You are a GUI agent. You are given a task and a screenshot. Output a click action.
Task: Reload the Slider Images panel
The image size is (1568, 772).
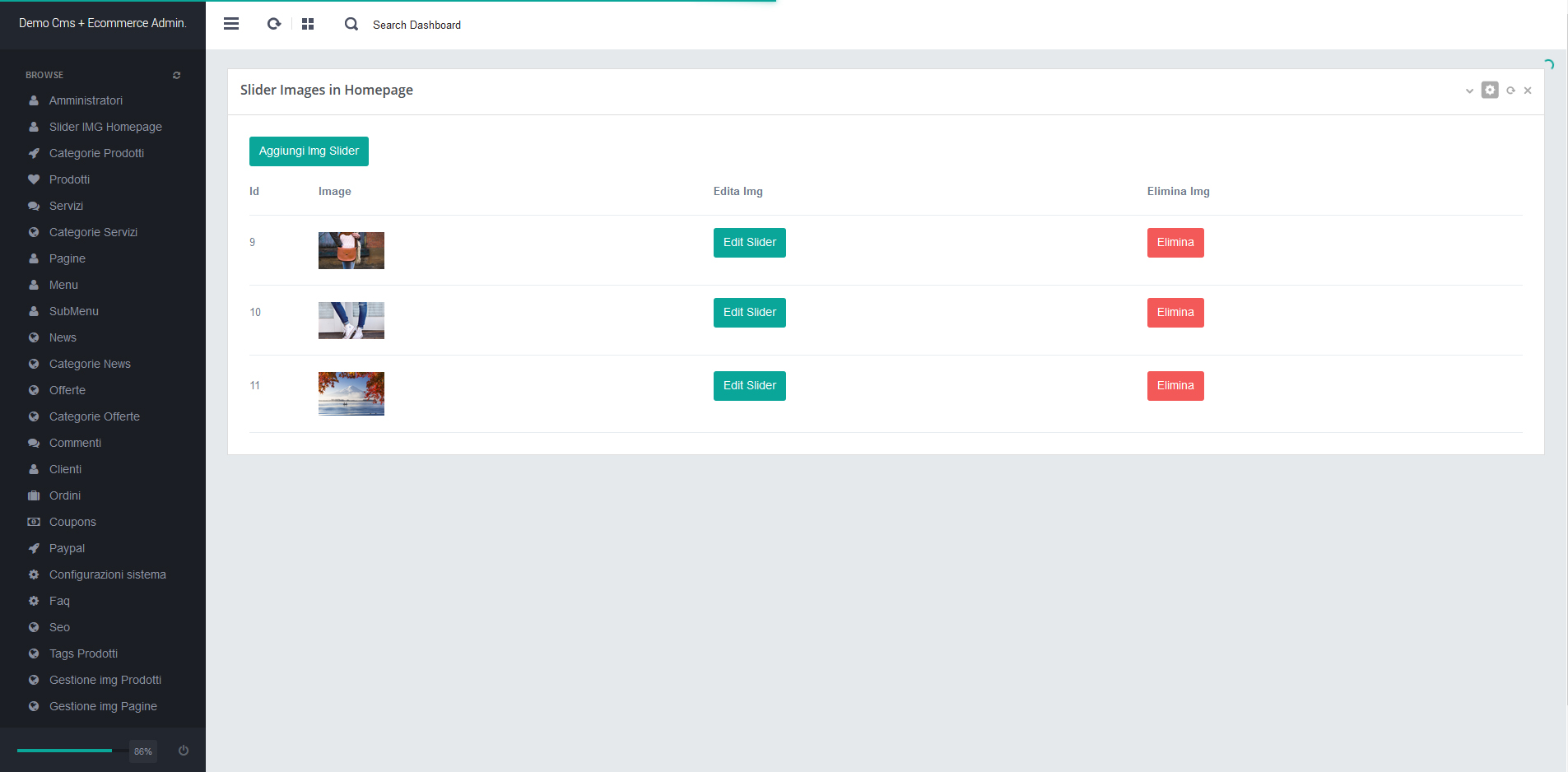pyautogui.click(x=1510, y=91)
